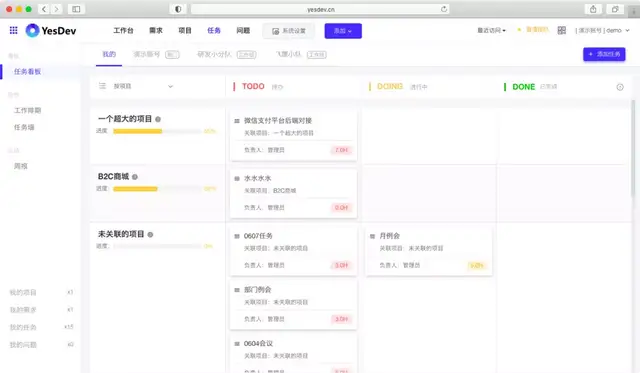
Task: Switch to the 演示账号 tab
Action: click(156, 54)
